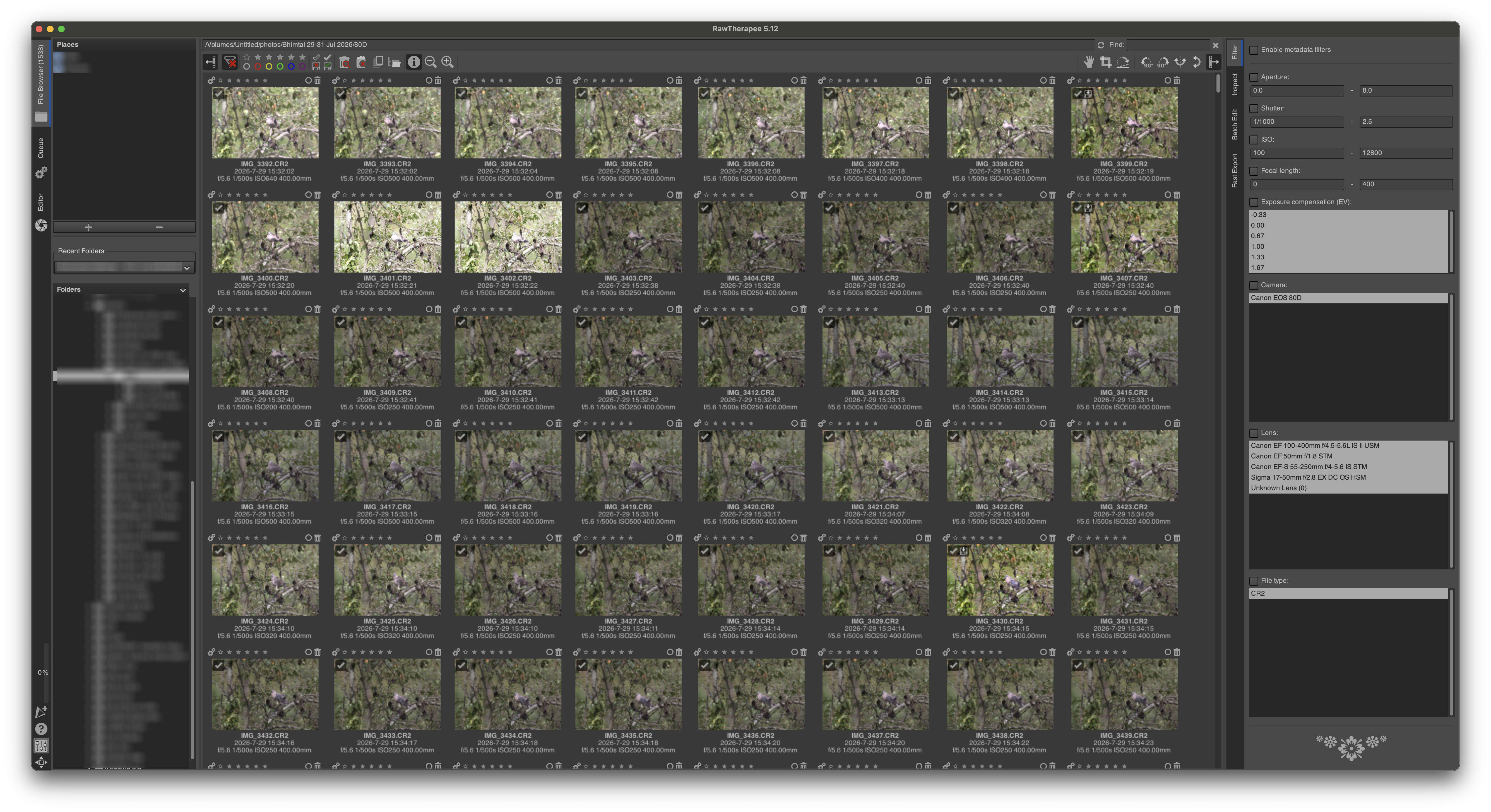
Task: Open the Recent Folders dropdown
Action: click(124, 267)
